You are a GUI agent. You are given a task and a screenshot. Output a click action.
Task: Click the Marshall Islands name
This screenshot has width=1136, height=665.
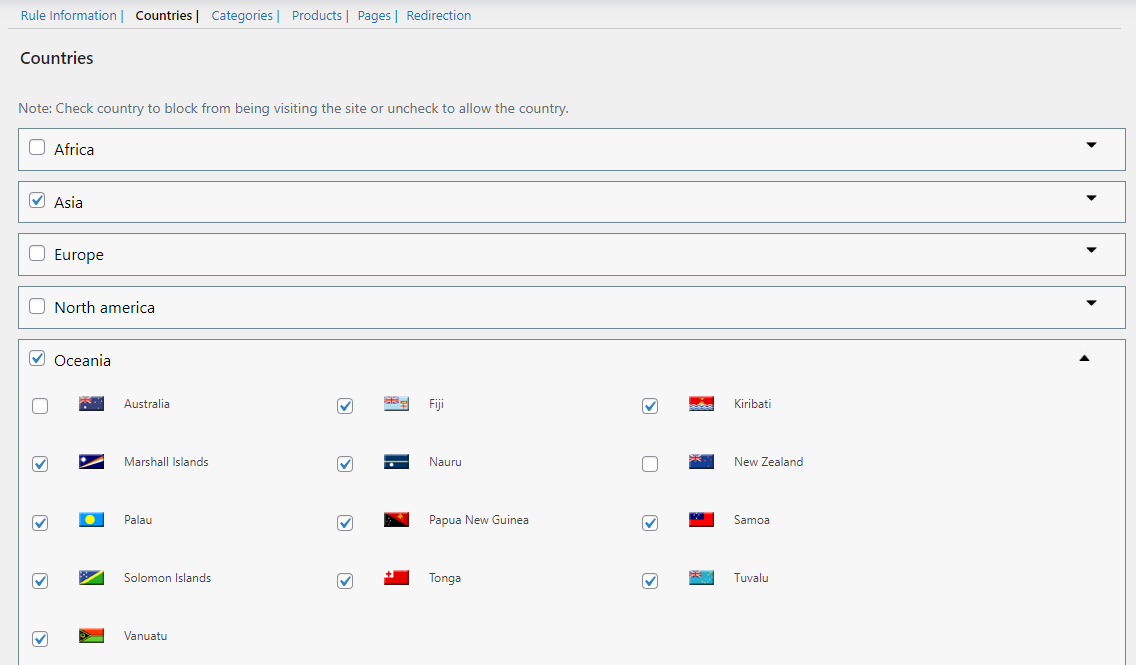click(166, 461)
